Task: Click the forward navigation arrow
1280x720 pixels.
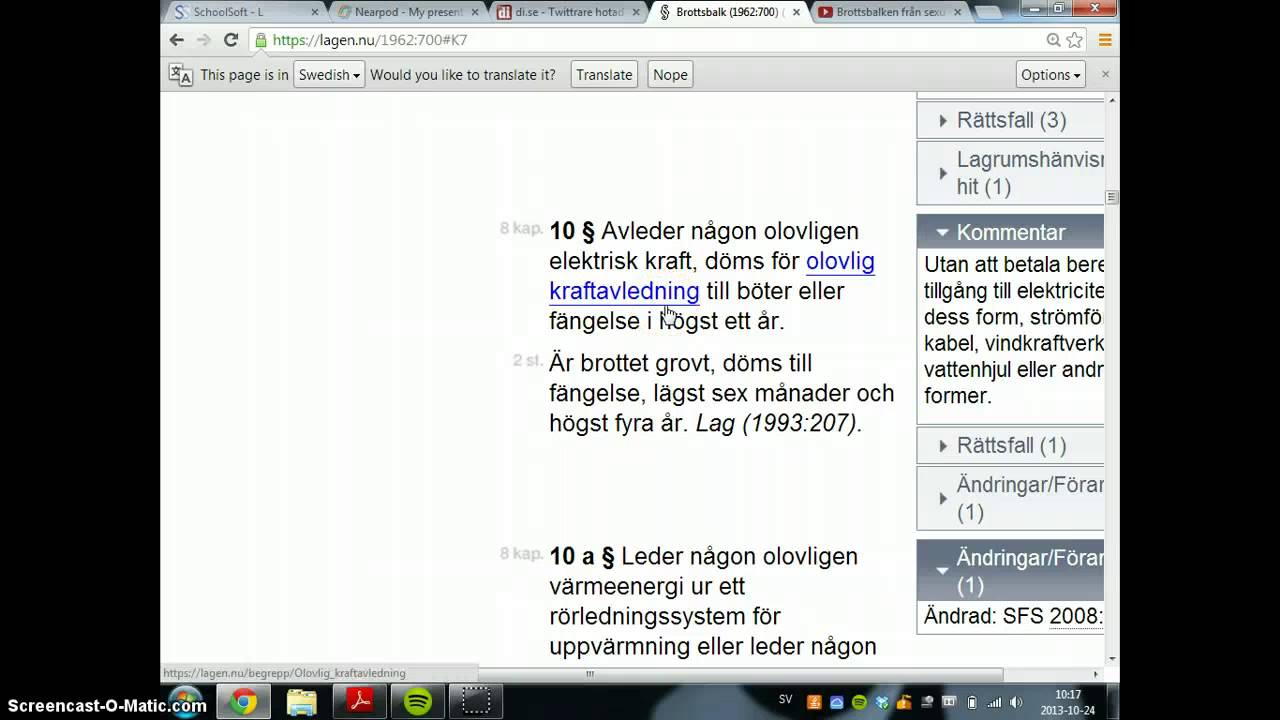Action: [x=203, y=40]
